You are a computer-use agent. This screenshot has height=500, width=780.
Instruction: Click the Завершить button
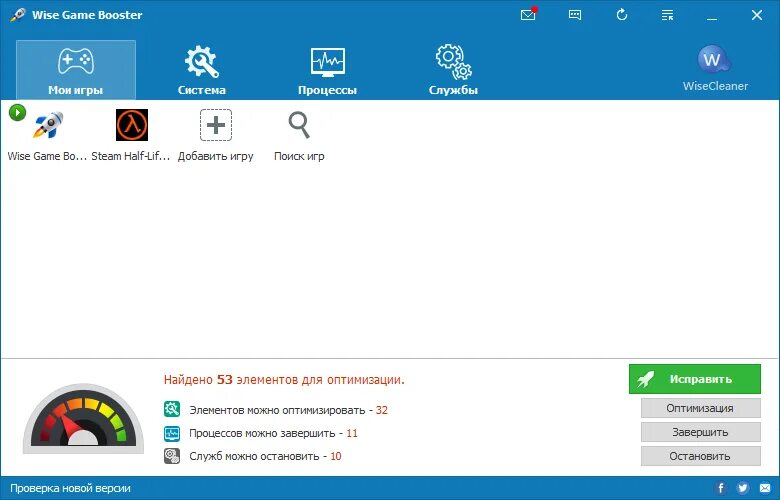[700, 432]
